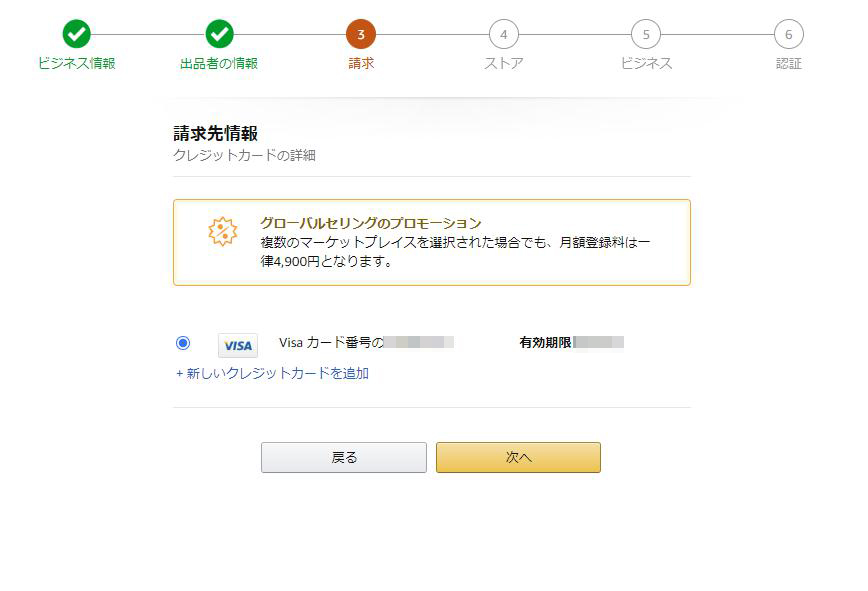Click the VISA card logo

click(x=238, y=345)
